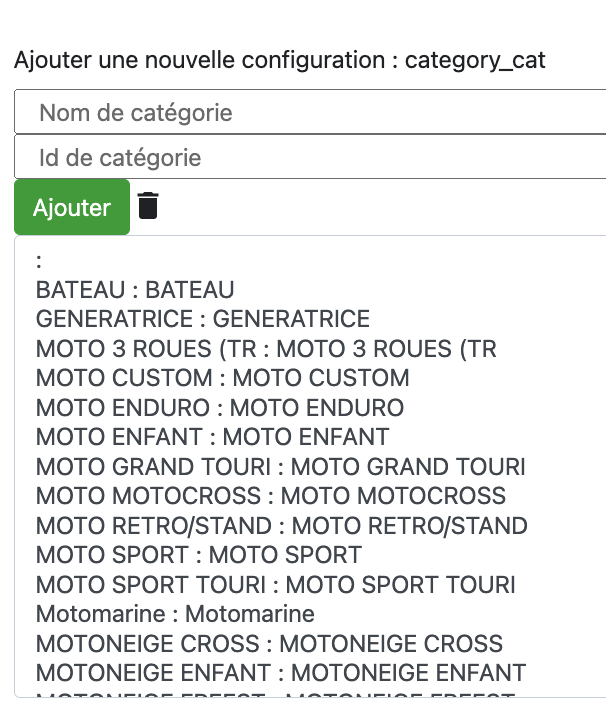The image size is (606, 712).
Task: Pick the MOTONEIGE ENFANT entry
Action: (x=281, y=672)
